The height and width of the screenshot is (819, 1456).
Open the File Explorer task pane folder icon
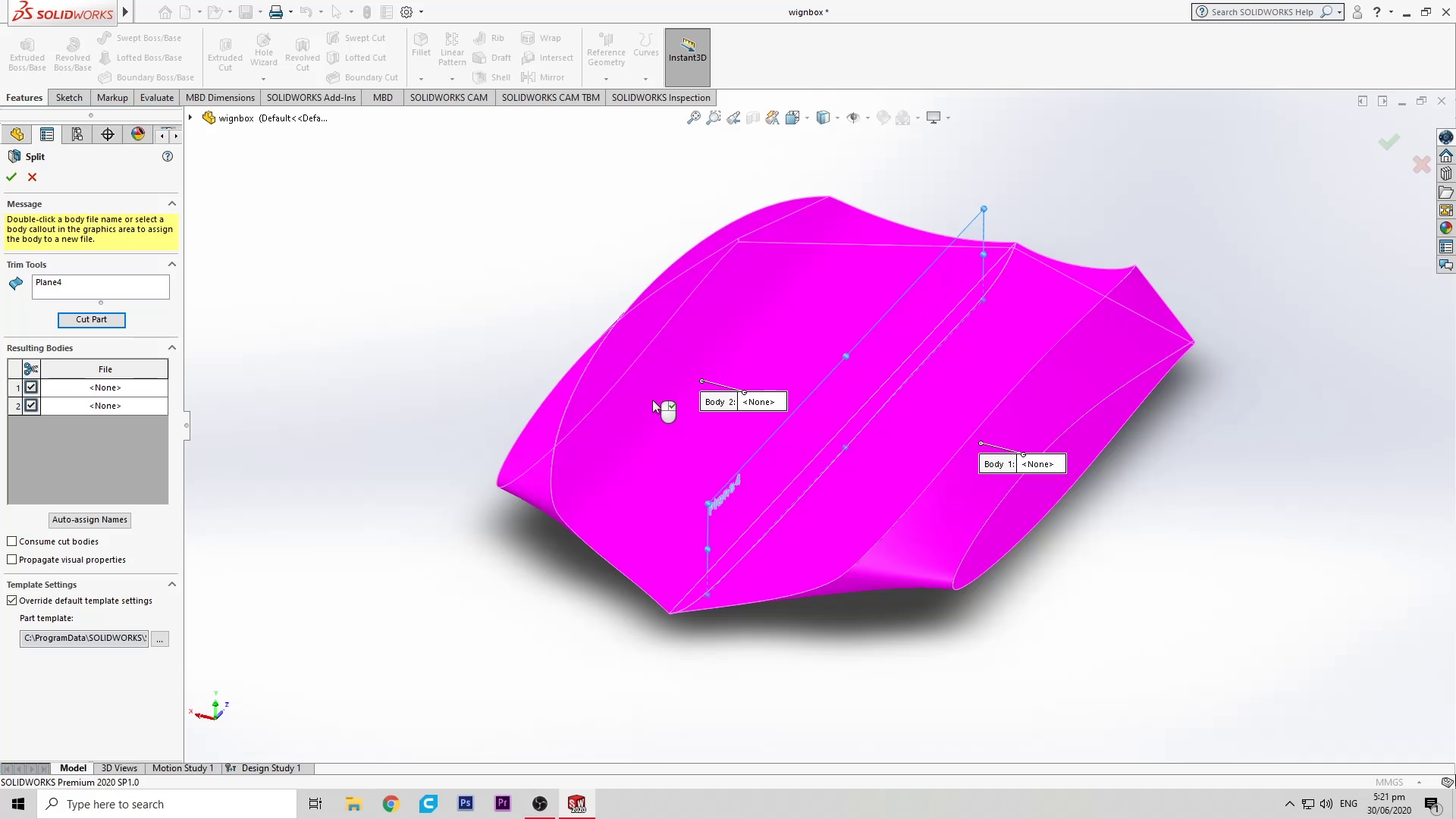point(1446,193)
